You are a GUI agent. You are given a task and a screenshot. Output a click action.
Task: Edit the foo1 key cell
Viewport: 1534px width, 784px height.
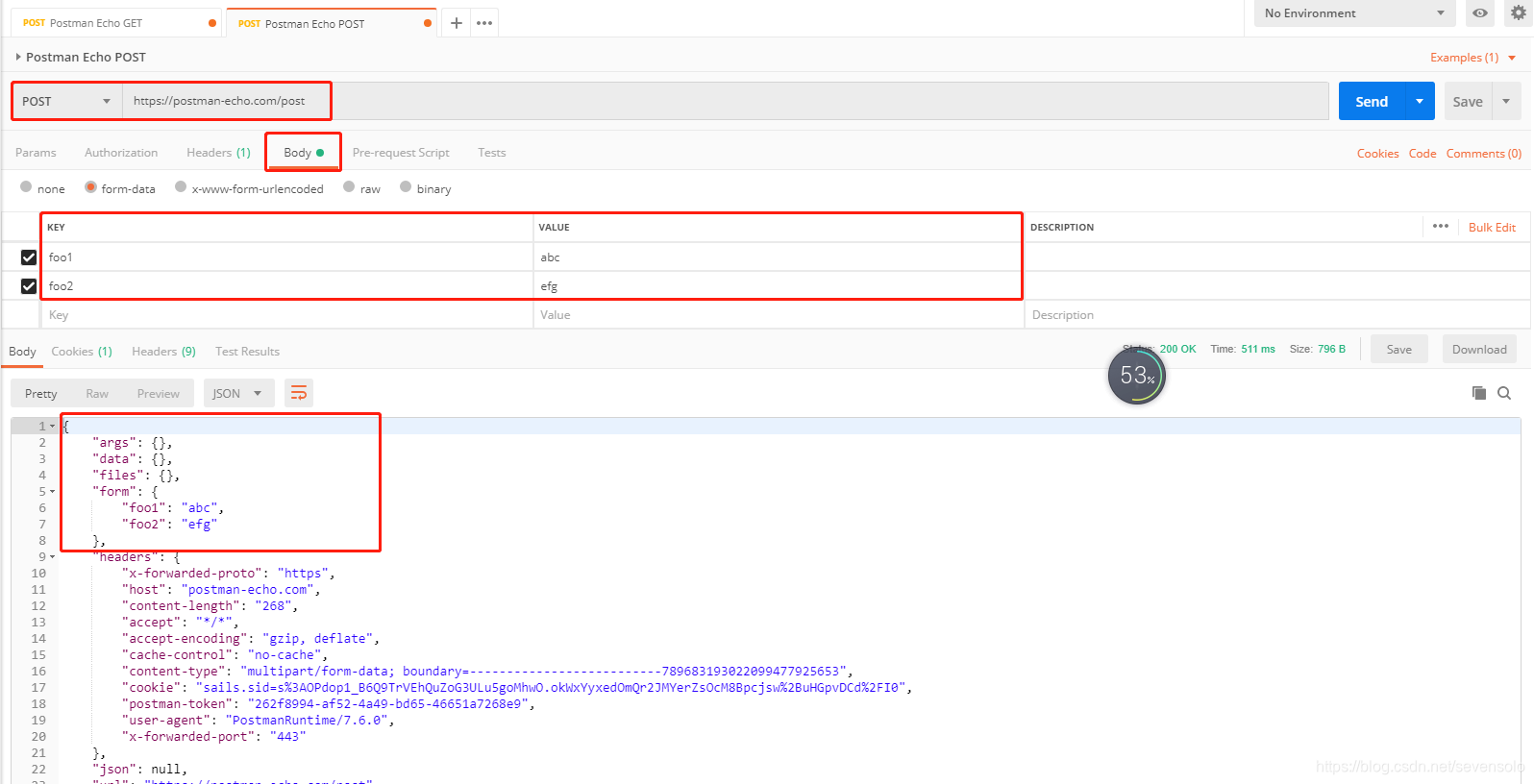click(x=286, y=257)
